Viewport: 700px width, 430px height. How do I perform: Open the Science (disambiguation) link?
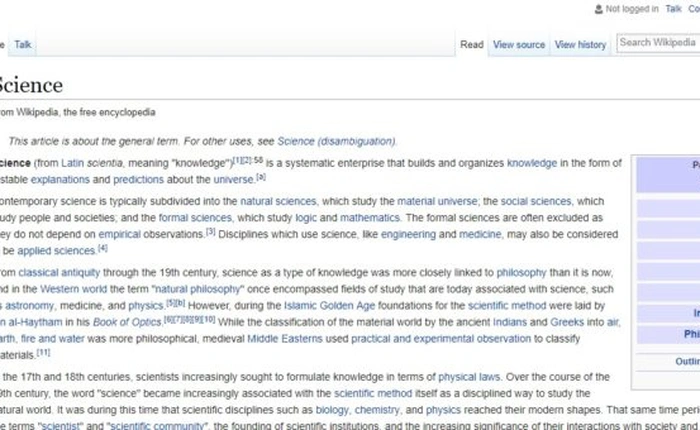pyautogui.click(x=336, y=142)
